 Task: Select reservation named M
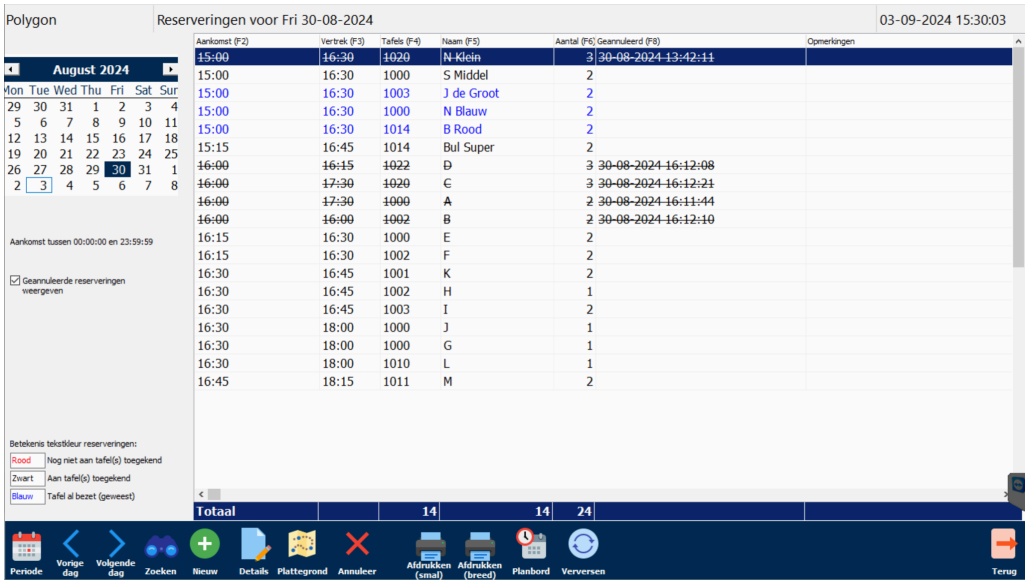[x=604, y=381]
